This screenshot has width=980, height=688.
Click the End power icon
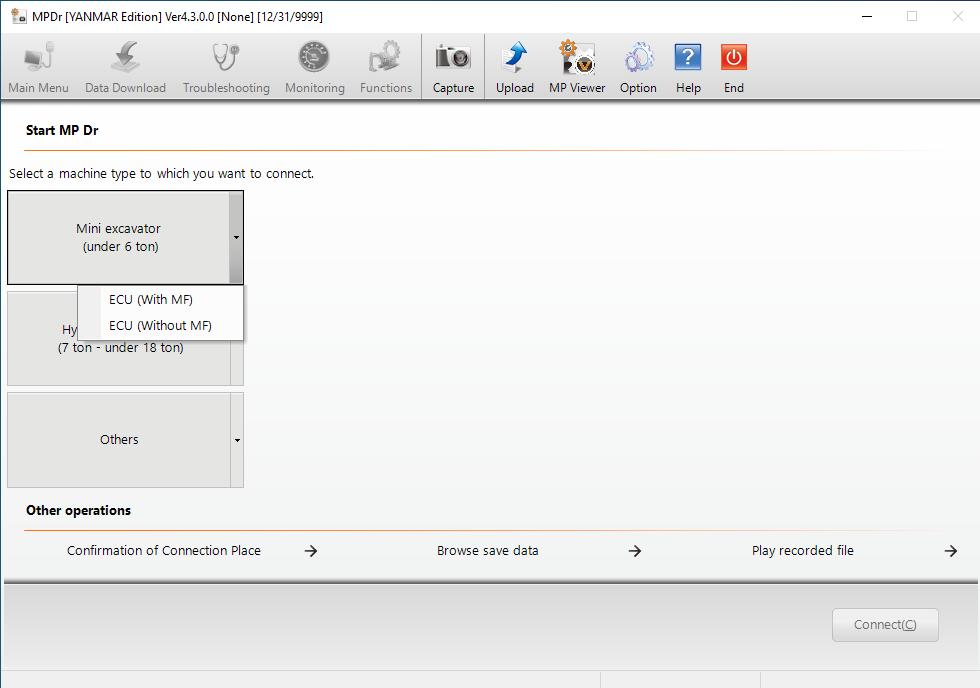tap(733, 62)
